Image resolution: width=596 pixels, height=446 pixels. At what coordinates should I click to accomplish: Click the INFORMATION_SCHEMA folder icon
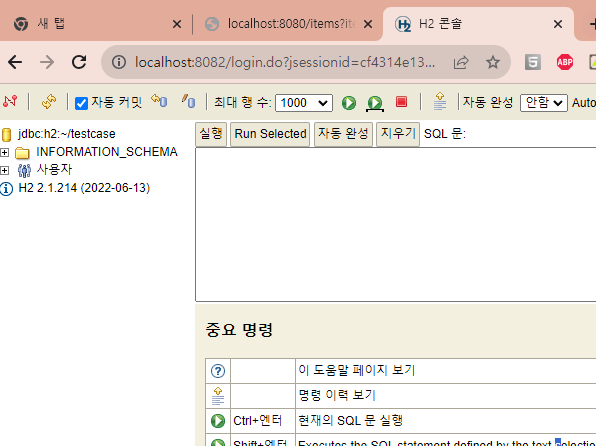[x=22, y=153]
